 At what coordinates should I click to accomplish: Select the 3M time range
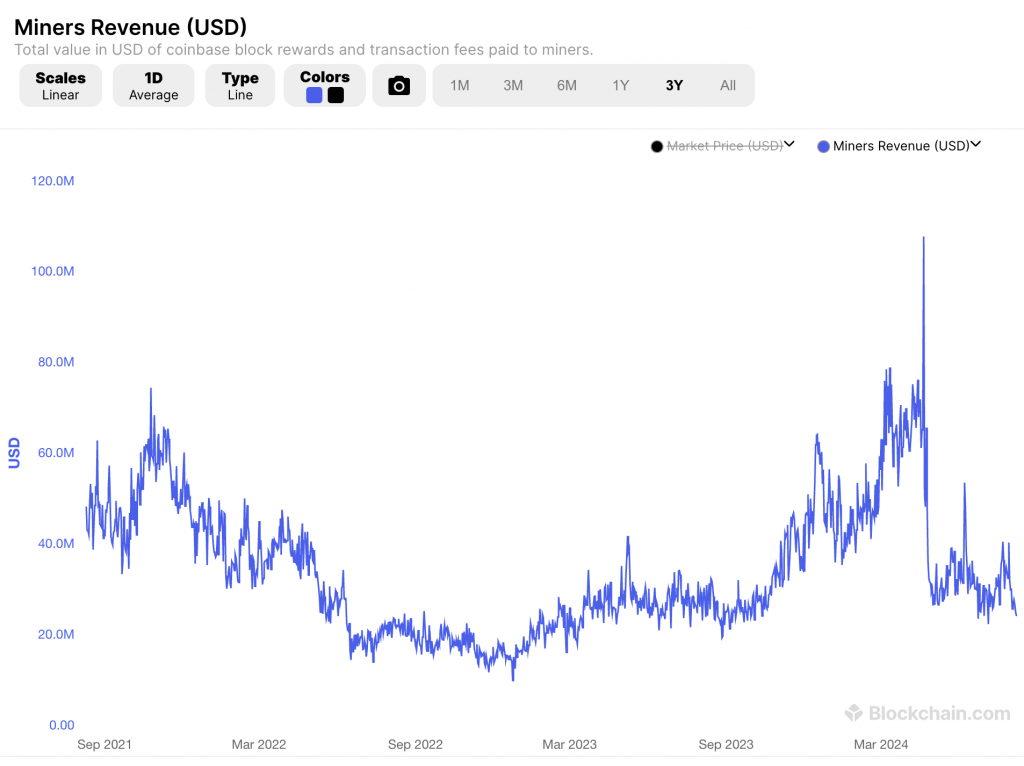pyautogui.click(x=513, y=86)
